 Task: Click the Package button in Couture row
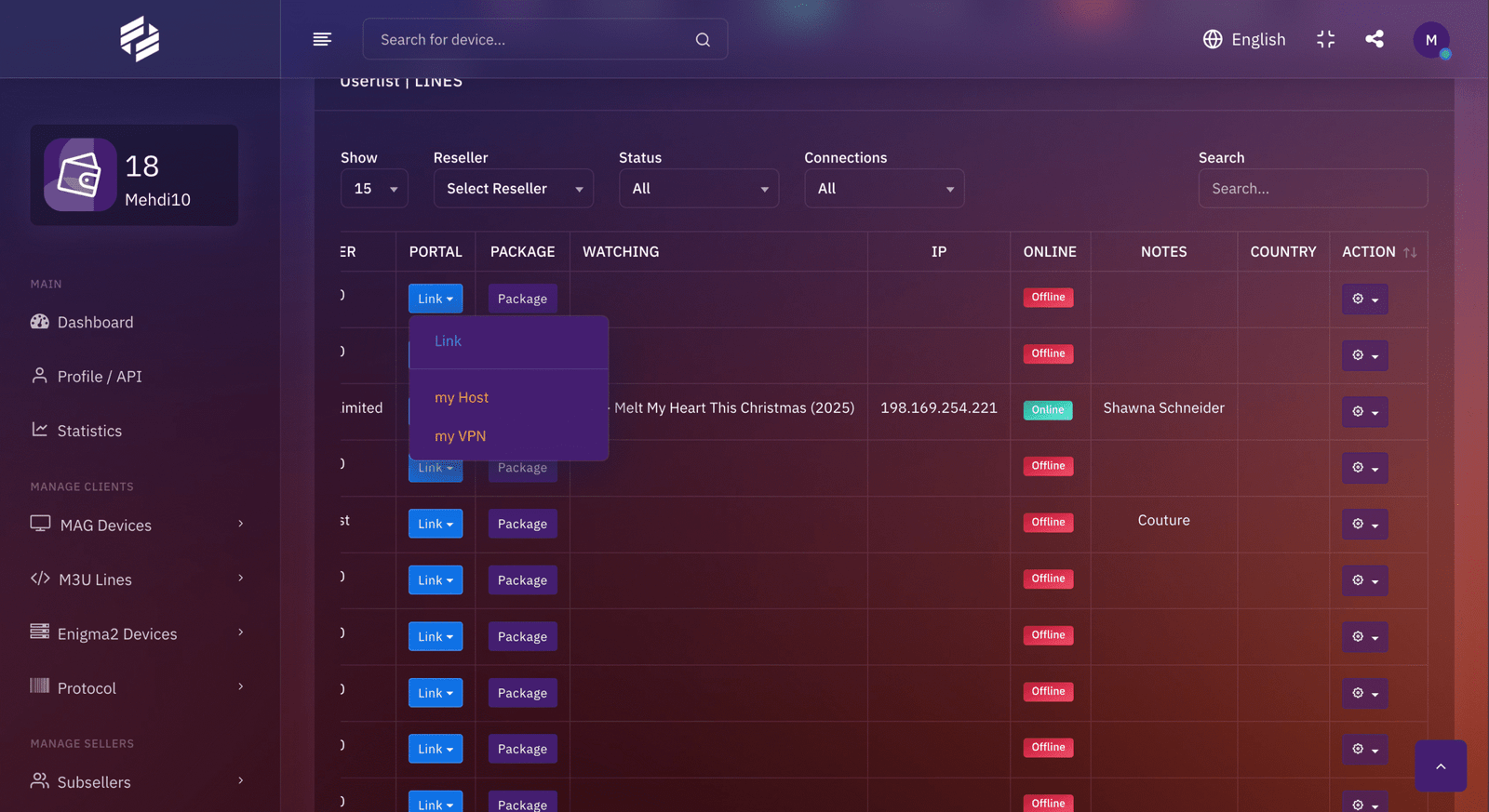522,524
